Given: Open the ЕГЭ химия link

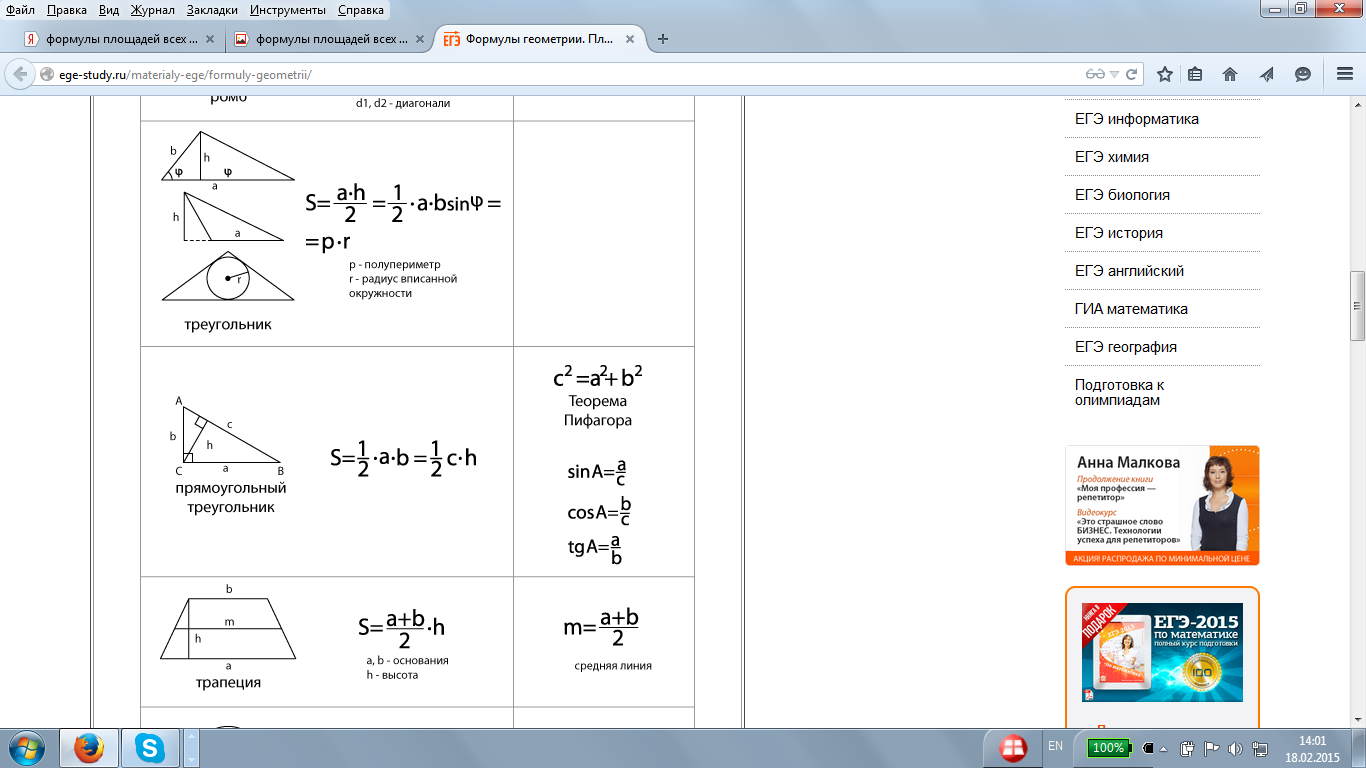Looking at the screenshot, I should point(1111,157).
